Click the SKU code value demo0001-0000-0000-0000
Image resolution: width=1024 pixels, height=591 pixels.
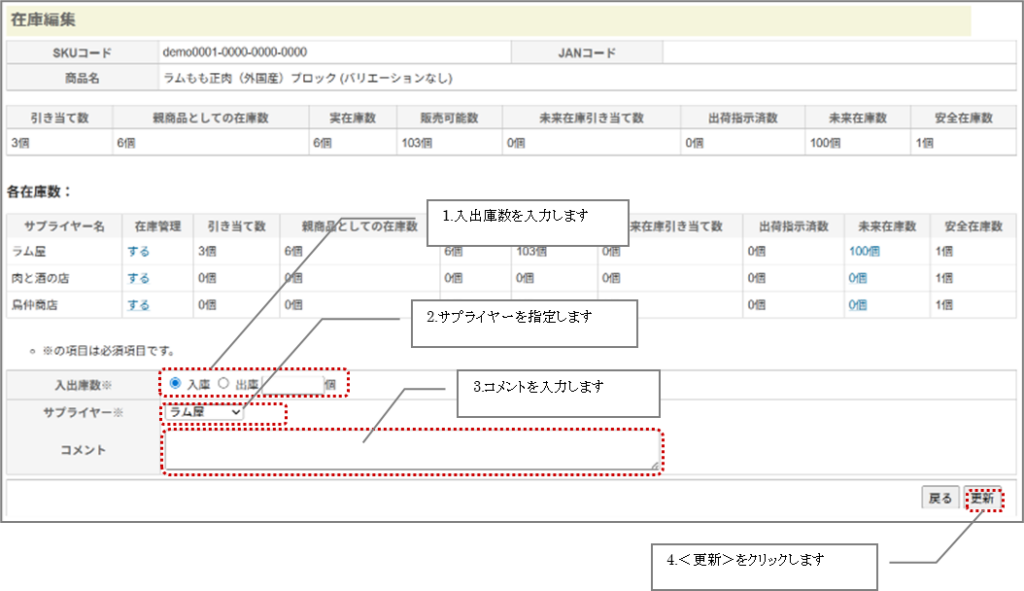pos(234,52)
